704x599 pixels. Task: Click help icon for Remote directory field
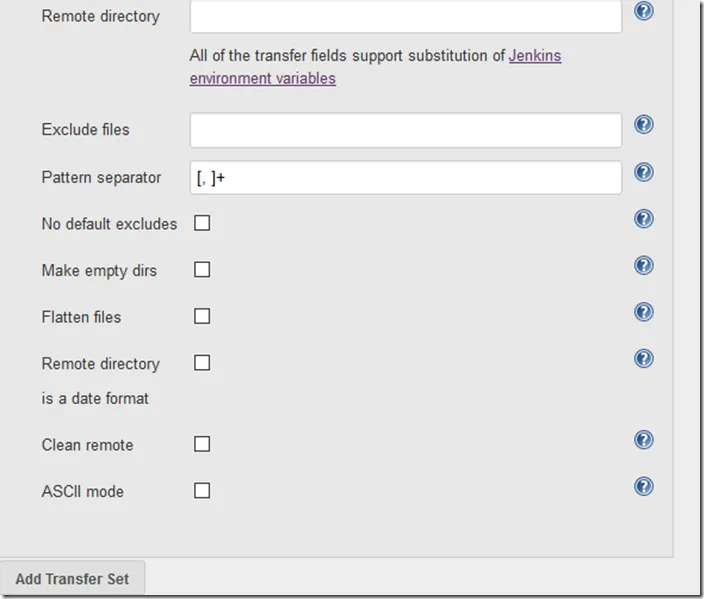click(644, 12)
